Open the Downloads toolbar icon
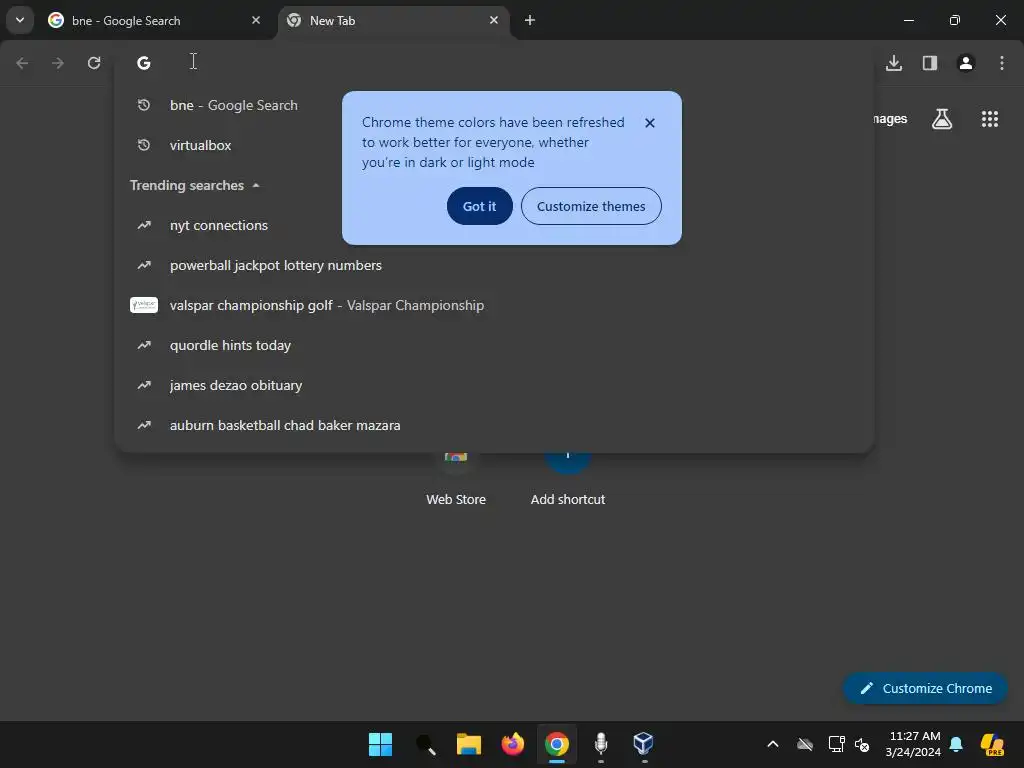Viewport: 1024px width, 768px height. [893, 63]
